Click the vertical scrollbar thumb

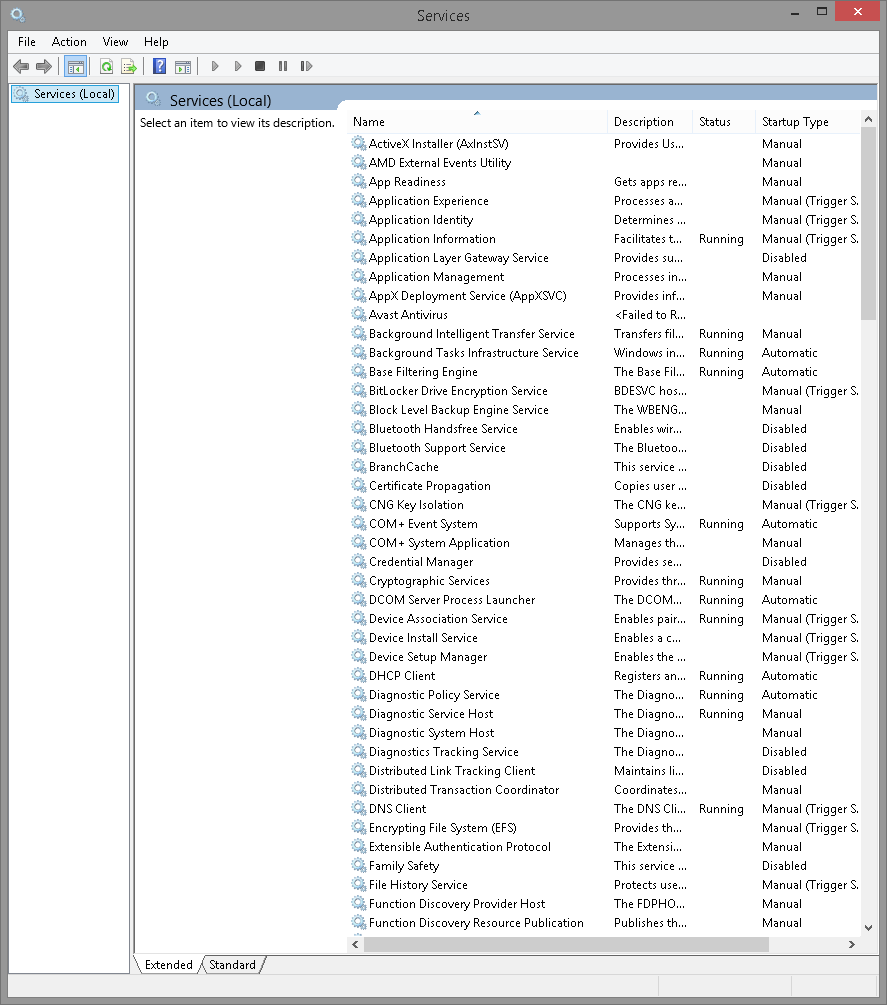(x=868, y=223)
